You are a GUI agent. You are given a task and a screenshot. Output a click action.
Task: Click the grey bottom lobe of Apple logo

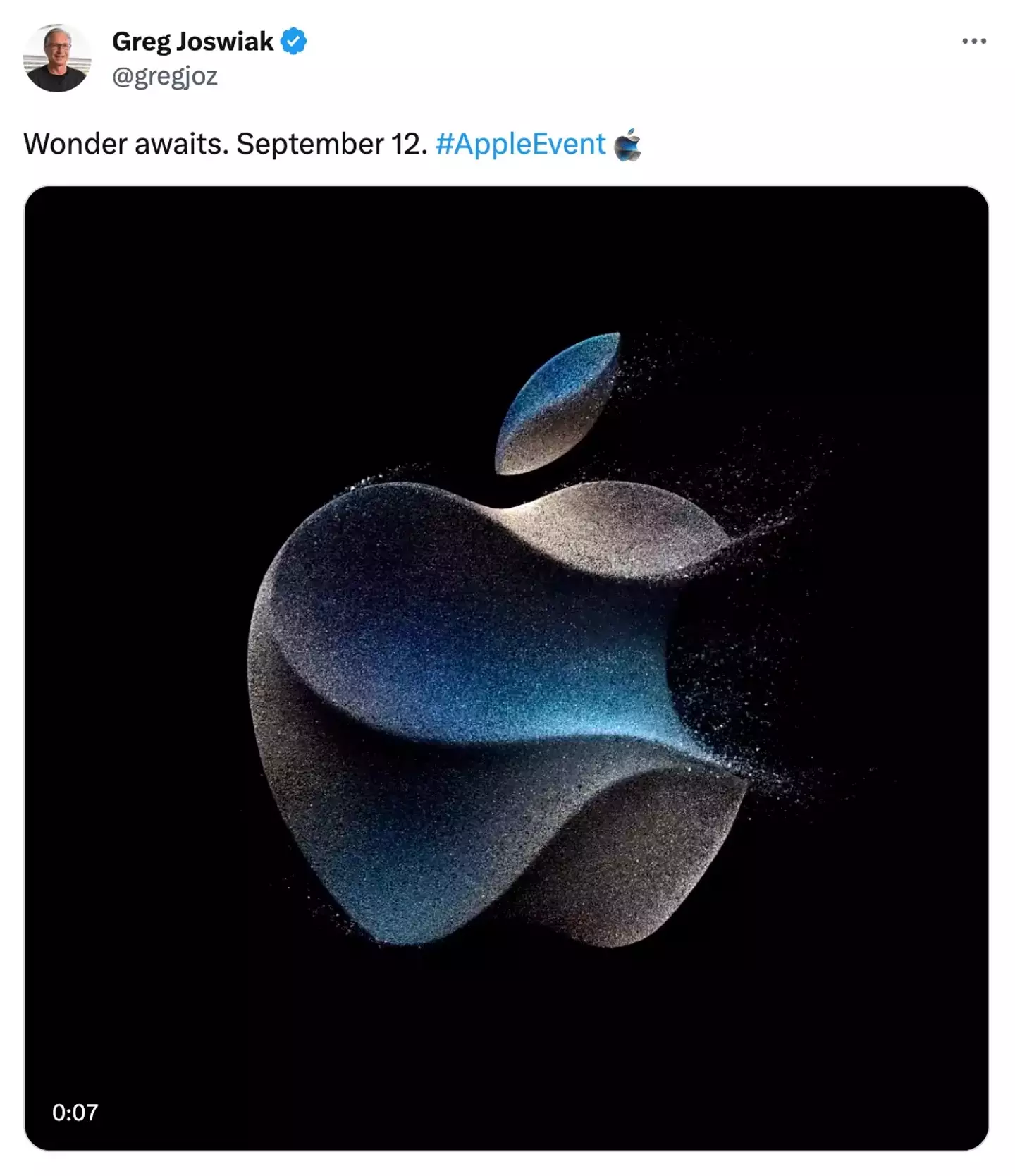634,867
